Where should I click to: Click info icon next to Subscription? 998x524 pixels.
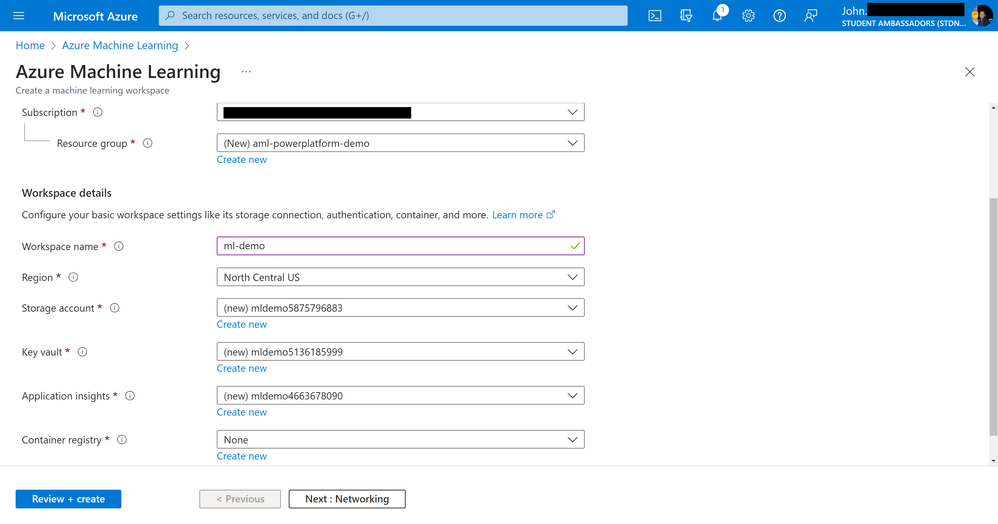click(x=98, y=112)
